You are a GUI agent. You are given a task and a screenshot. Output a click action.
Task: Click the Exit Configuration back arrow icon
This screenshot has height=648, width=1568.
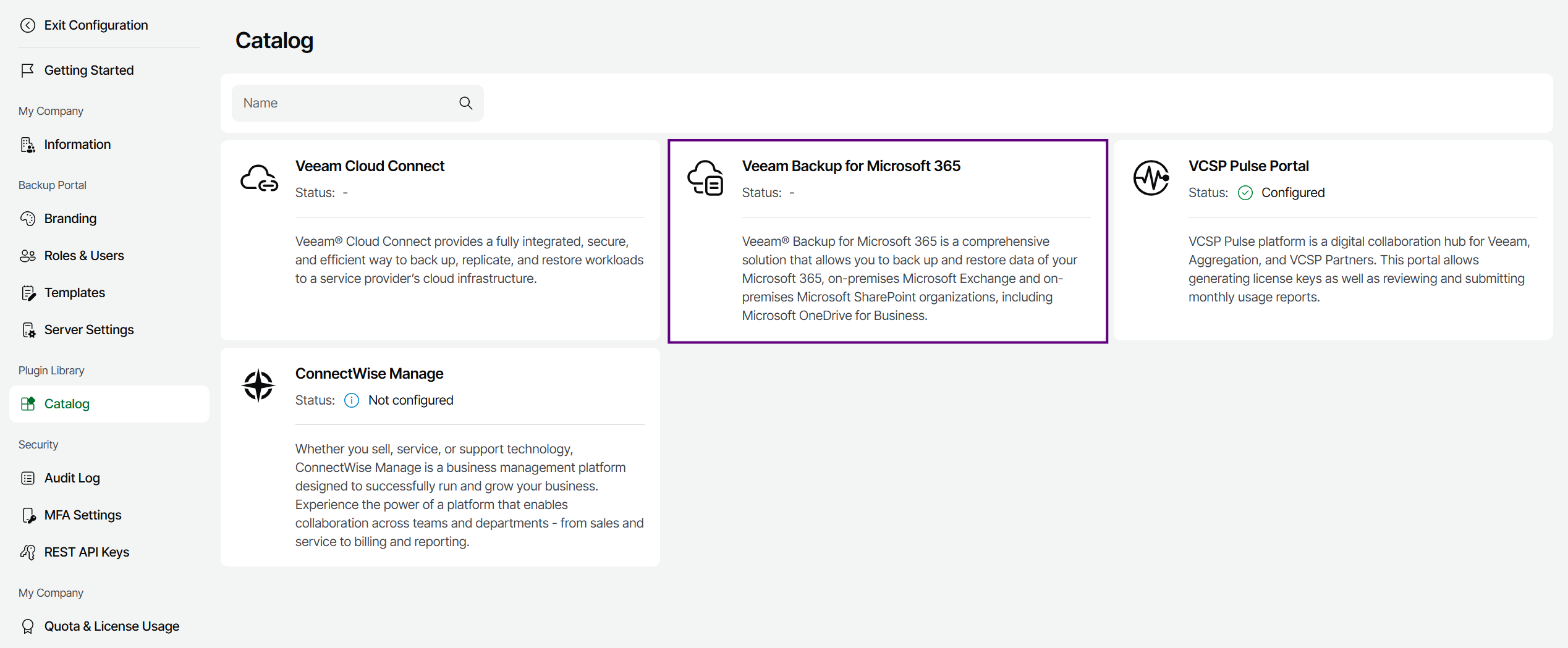pos(28,25)
